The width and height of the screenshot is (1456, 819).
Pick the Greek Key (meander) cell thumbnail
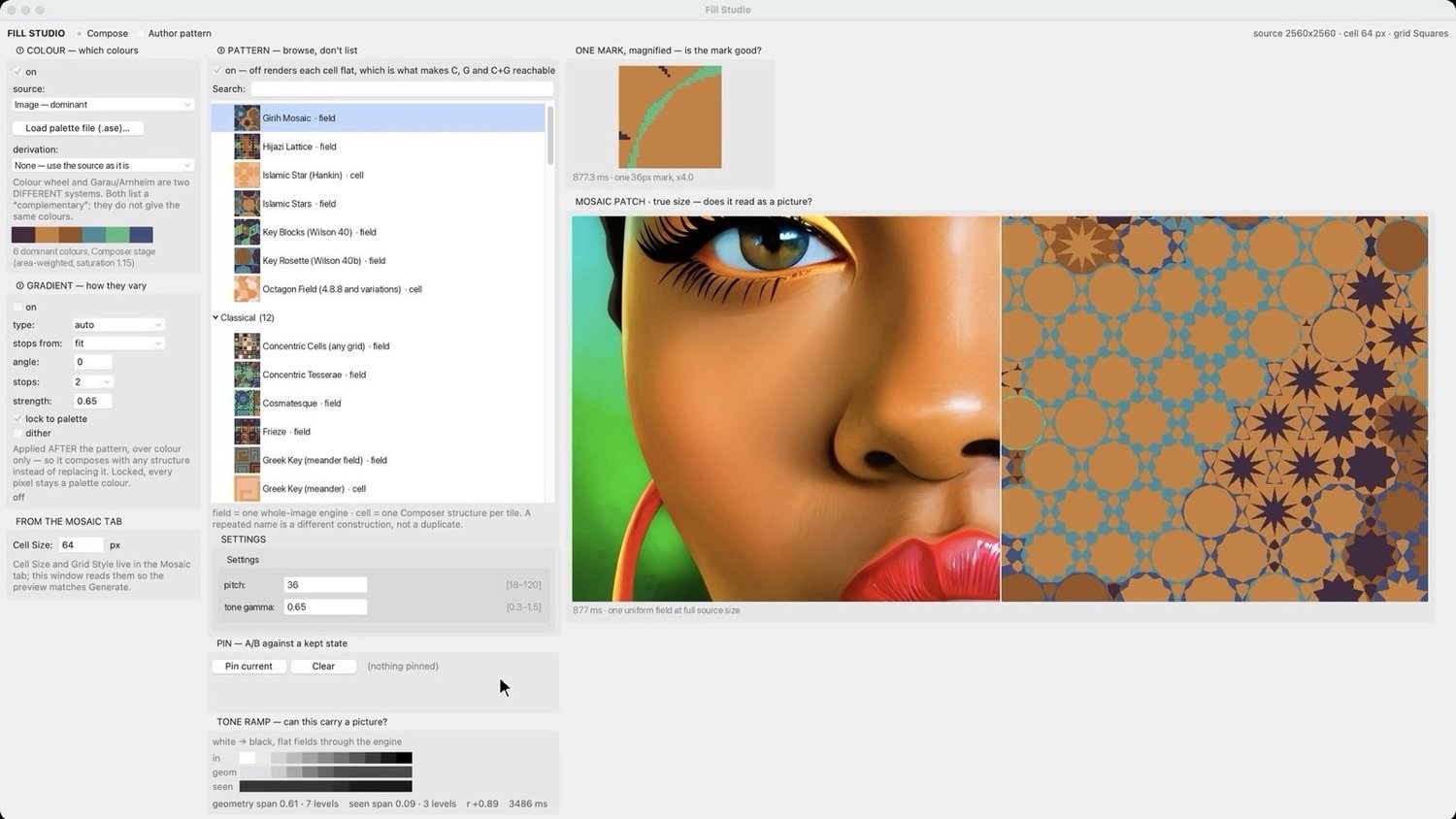tap(247, 488)
